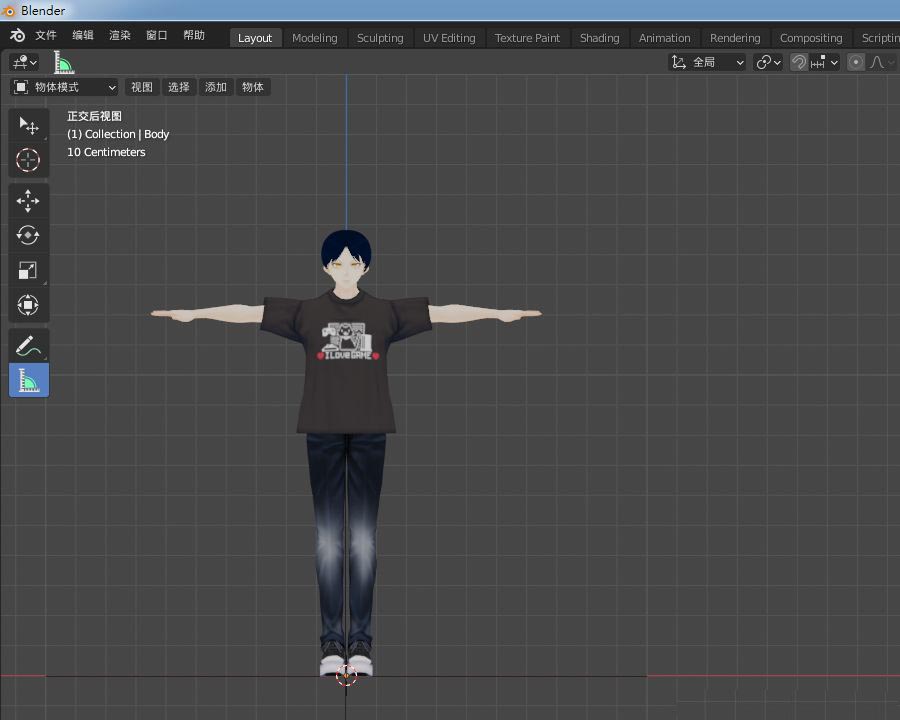Click the text "(1) Collection | Body"
This screenshot has height=720, width=900.
coord(118,134)
